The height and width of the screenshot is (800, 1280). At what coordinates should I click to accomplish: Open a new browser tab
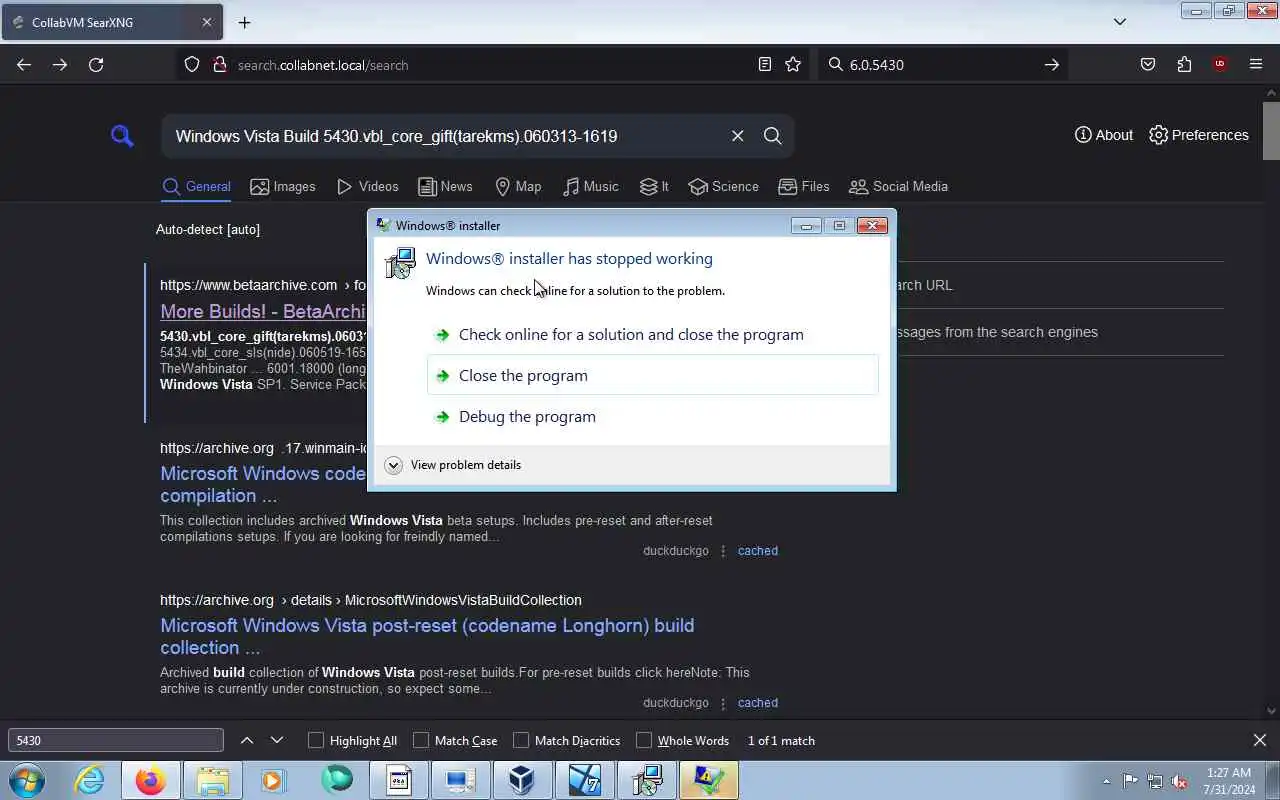coord(244,22)
